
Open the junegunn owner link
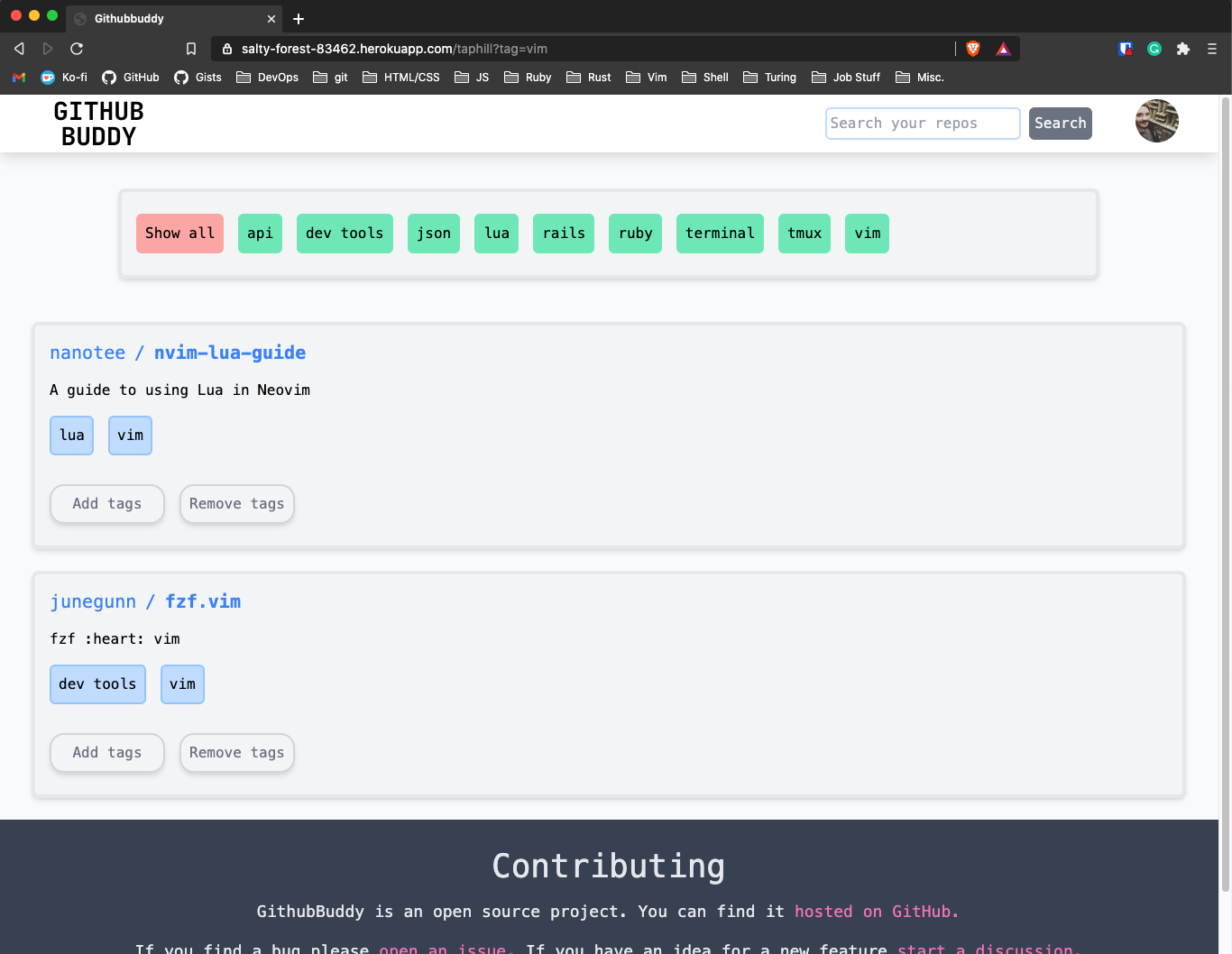tap(93, 601)
